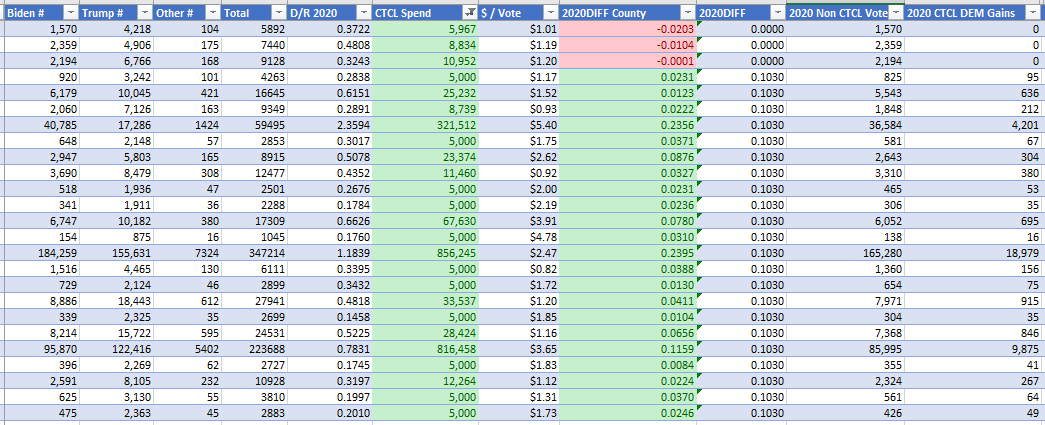Select Total cell 223688
The image size is (1045, 425).
click(x=254, y=348)
